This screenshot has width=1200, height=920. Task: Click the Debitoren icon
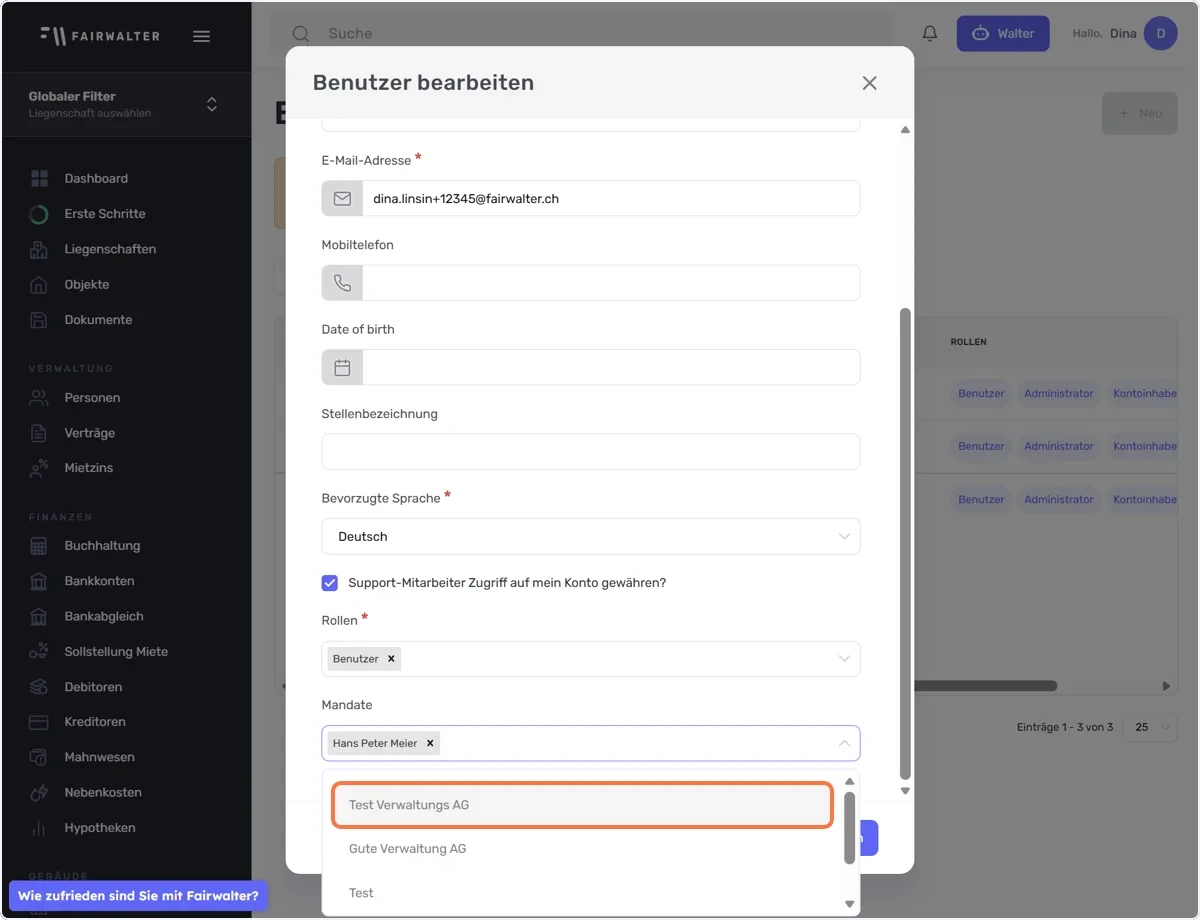tap(39, 687)
